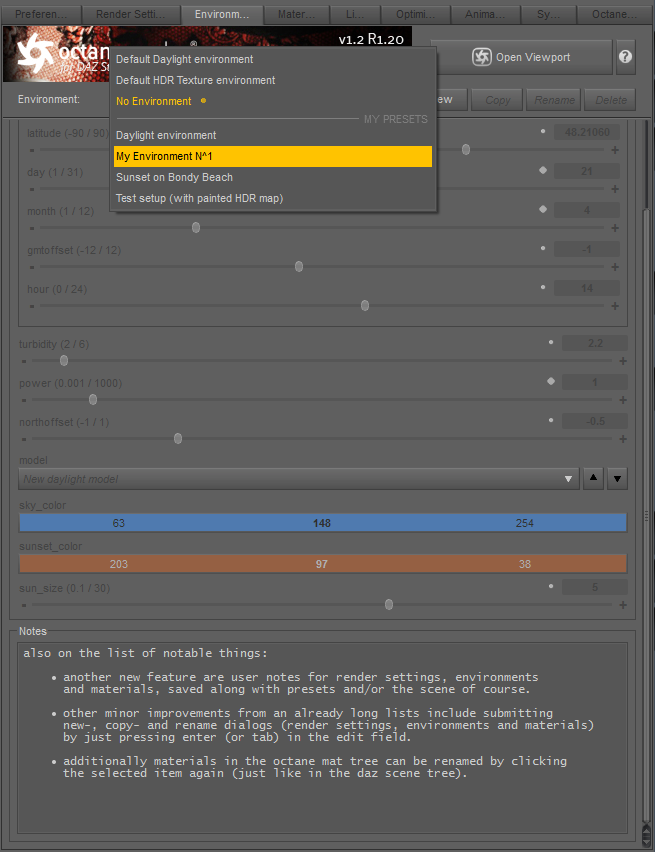Click the Copy environment button
The width and height of the screenshot is (655, 852).
(497, 100)
